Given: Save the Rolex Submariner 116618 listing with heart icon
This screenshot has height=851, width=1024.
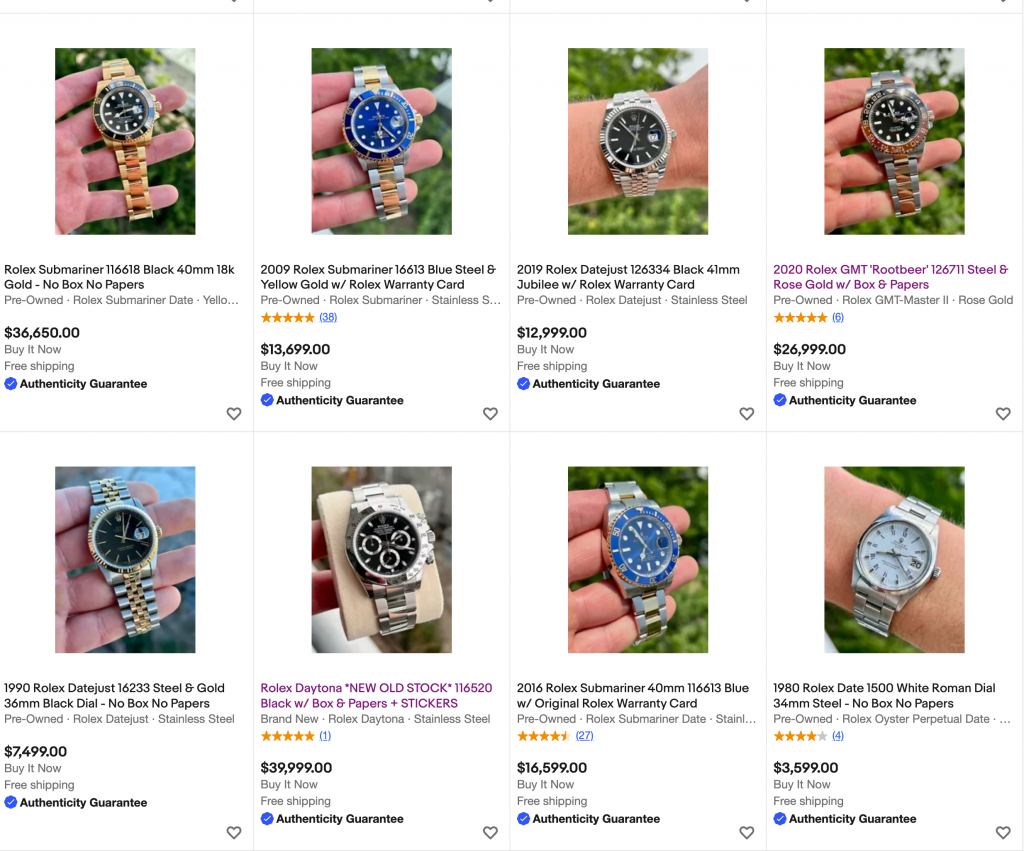Looking at the screenshot, I should (x=233, y=414).
